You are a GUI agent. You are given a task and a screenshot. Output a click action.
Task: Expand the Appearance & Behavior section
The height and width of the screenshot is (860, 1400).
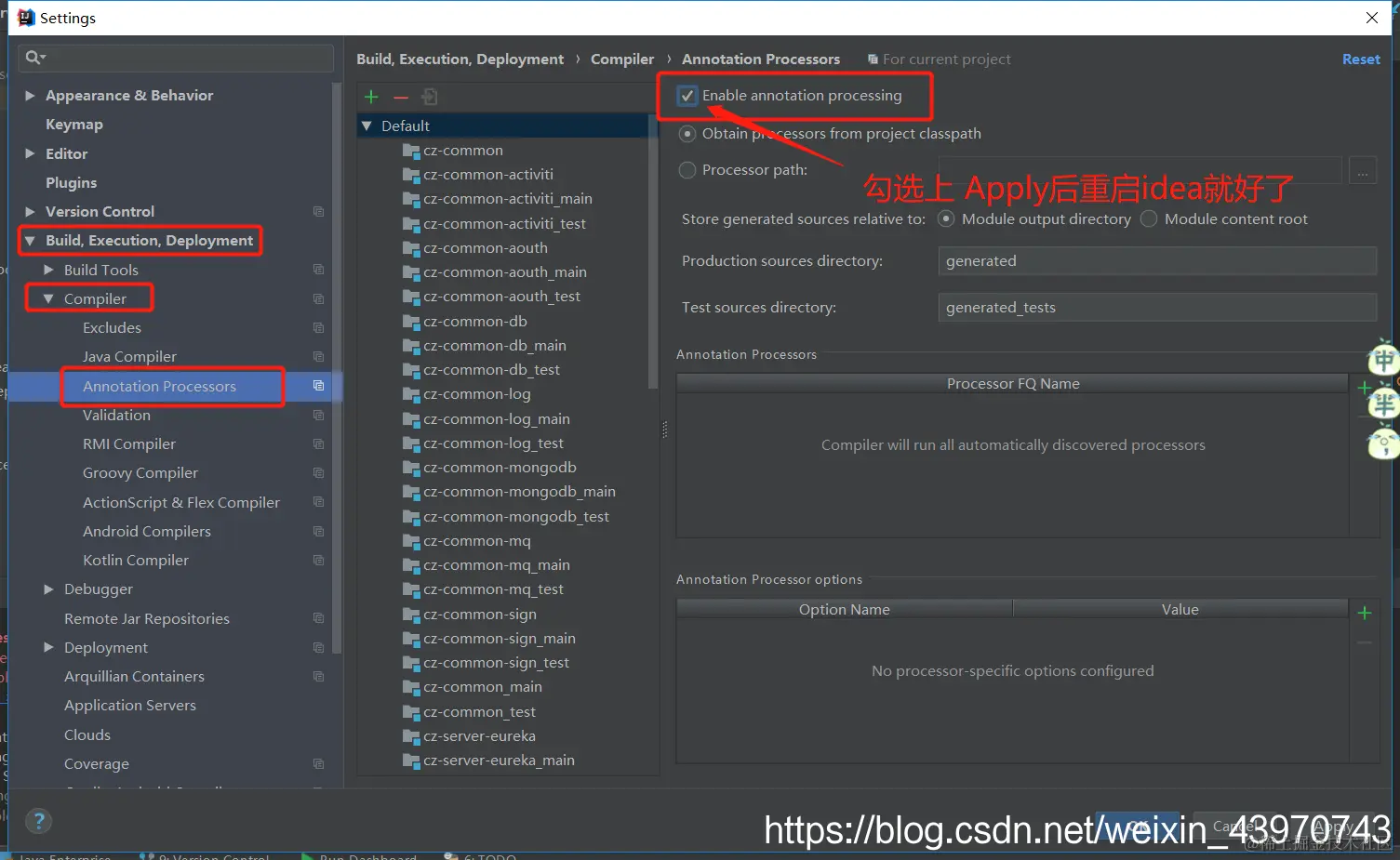coord(28,95)
